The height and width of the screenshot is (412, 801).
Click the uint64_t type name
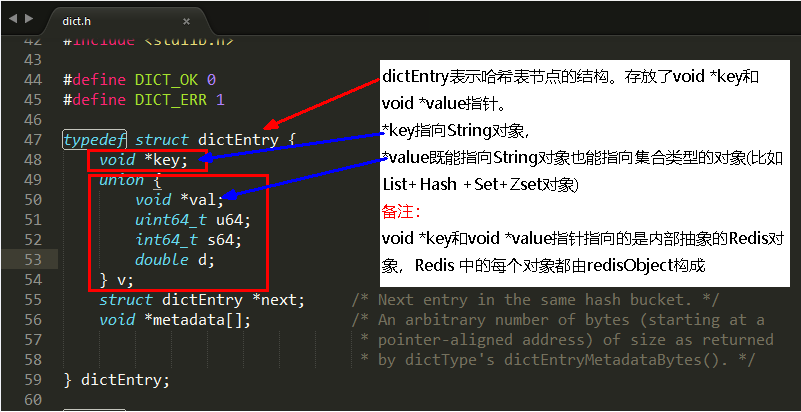tap(171, 220)
